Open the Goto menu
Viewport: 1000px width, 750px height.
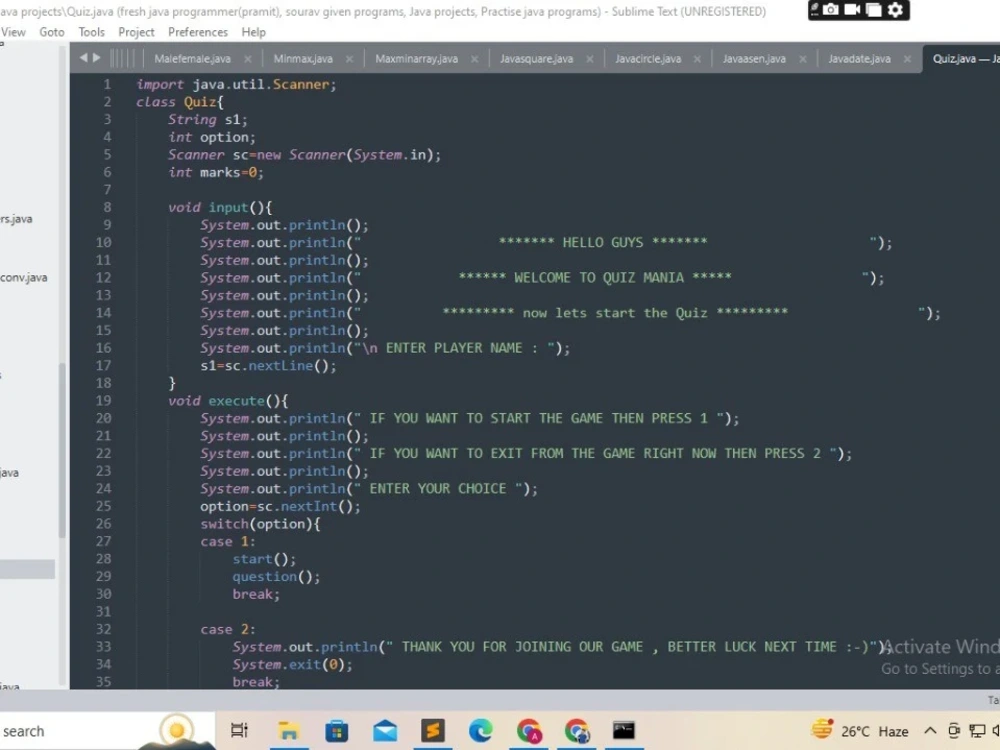coord(52,32)
